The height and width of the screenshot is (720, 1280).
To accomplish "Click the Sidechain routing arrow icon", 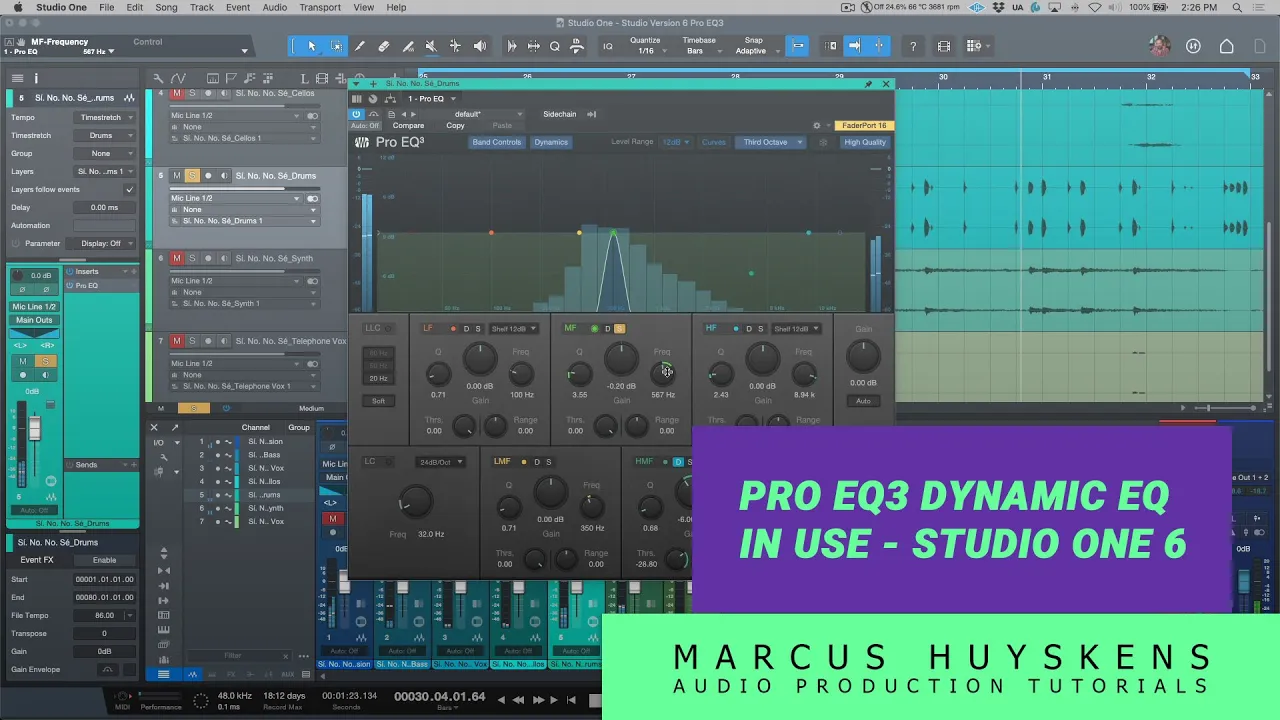I will (591, 114).
